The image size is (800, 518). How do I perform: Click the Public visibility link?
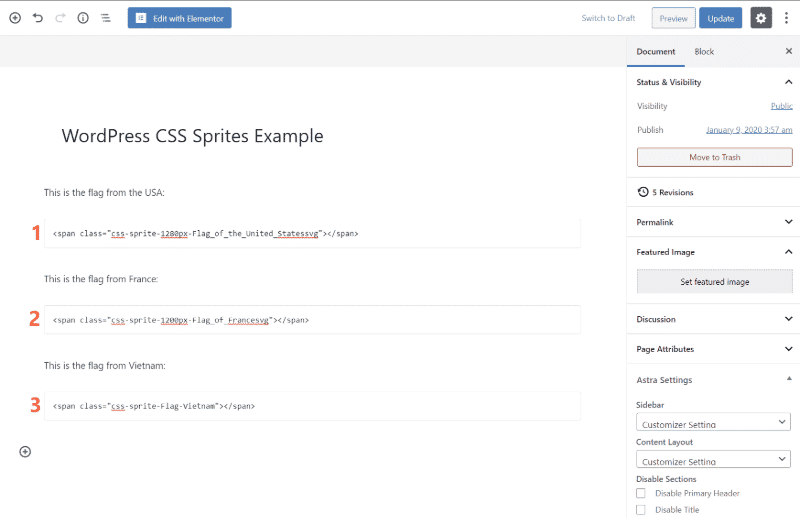coord(781,106)
